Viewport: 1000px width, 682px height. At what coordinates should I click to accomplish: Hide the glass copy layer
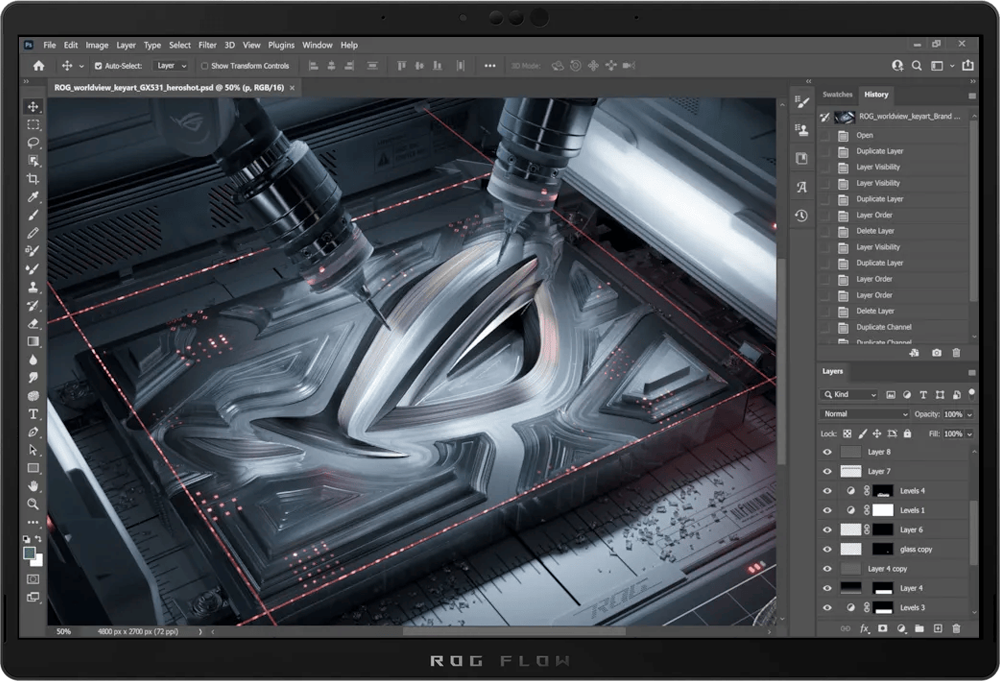(x=827, y=549)
